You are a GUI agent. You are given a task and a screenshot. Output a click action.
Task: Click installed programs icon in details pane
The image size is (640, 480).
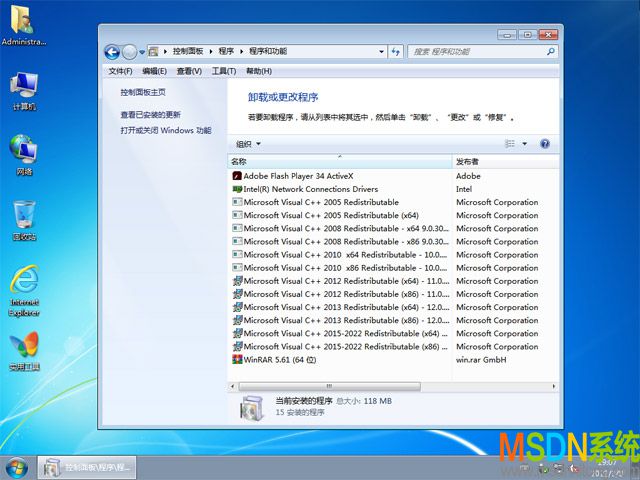click(x=252, y=408)
